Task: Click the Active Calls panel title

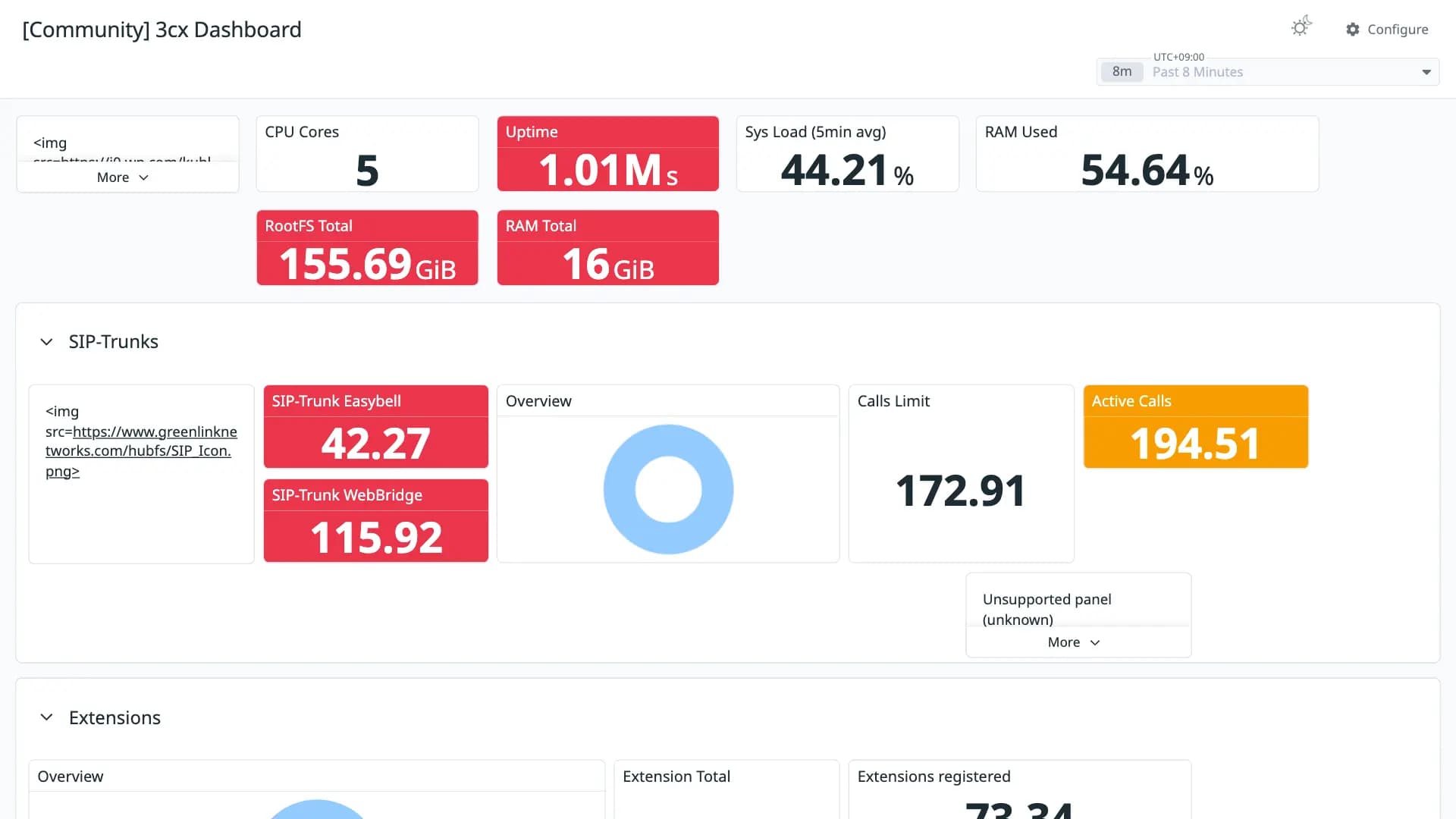Action: 1131,401
